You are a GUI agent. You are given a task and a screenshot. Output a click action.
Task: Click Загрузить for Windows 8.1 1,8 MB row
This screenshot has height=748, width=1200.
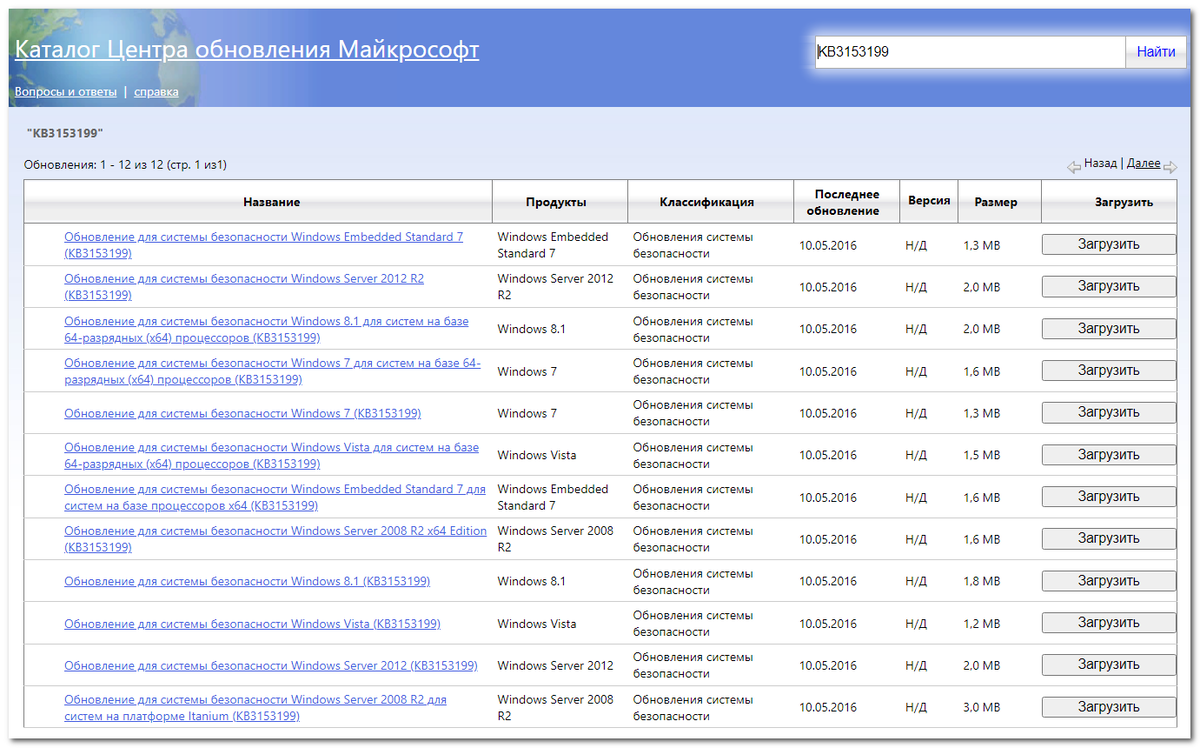pos(1108,580)
